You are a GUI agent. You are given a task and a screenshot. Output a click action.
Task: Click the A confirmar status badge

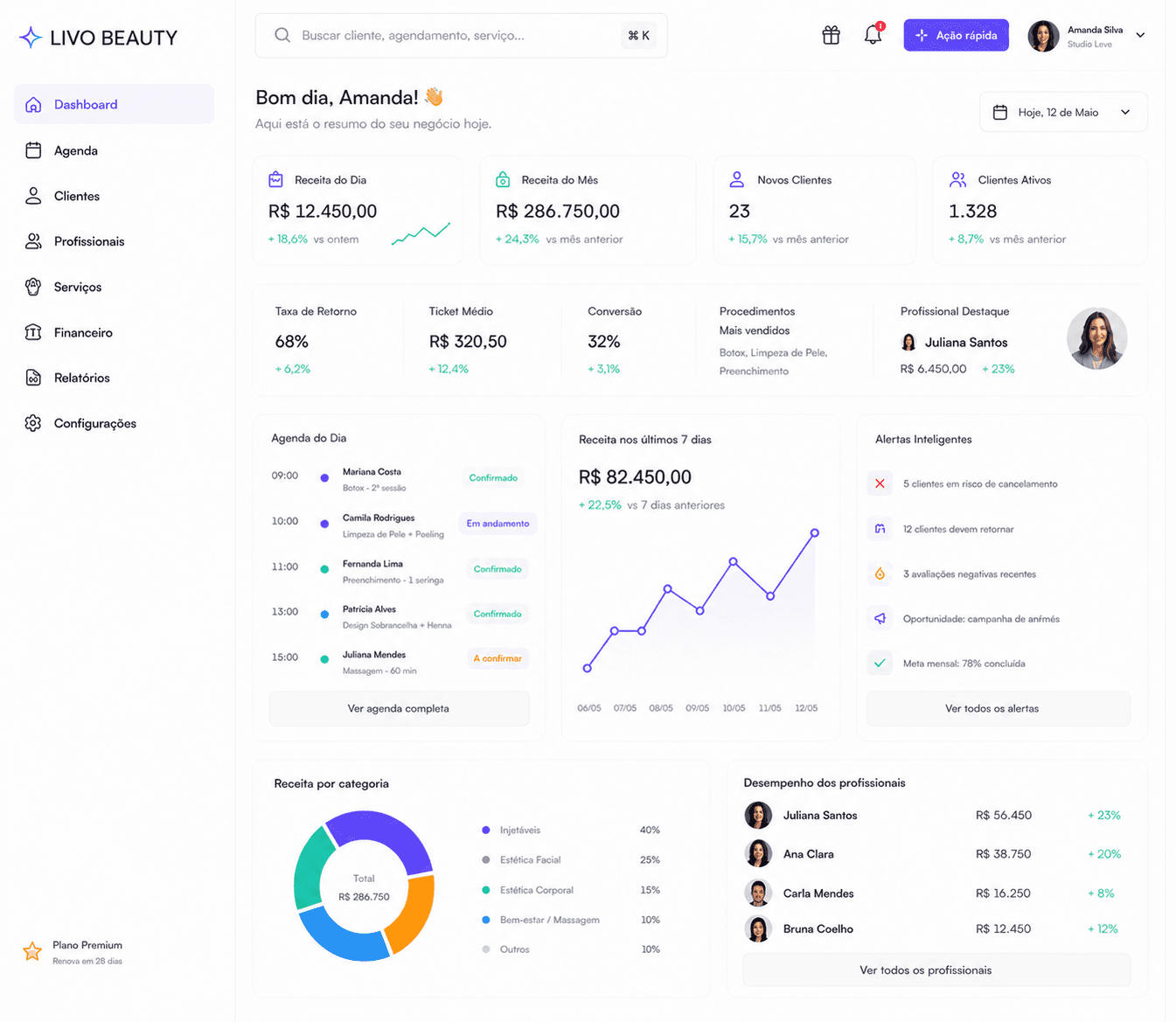tap(498, 658)
